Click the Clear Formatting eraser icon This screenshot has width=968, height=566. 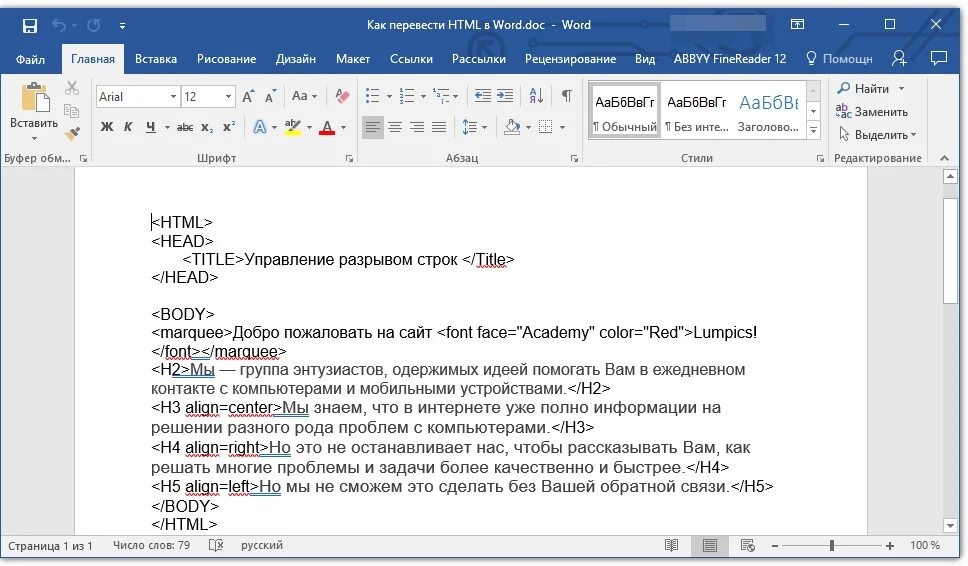(x=342, y=96)
